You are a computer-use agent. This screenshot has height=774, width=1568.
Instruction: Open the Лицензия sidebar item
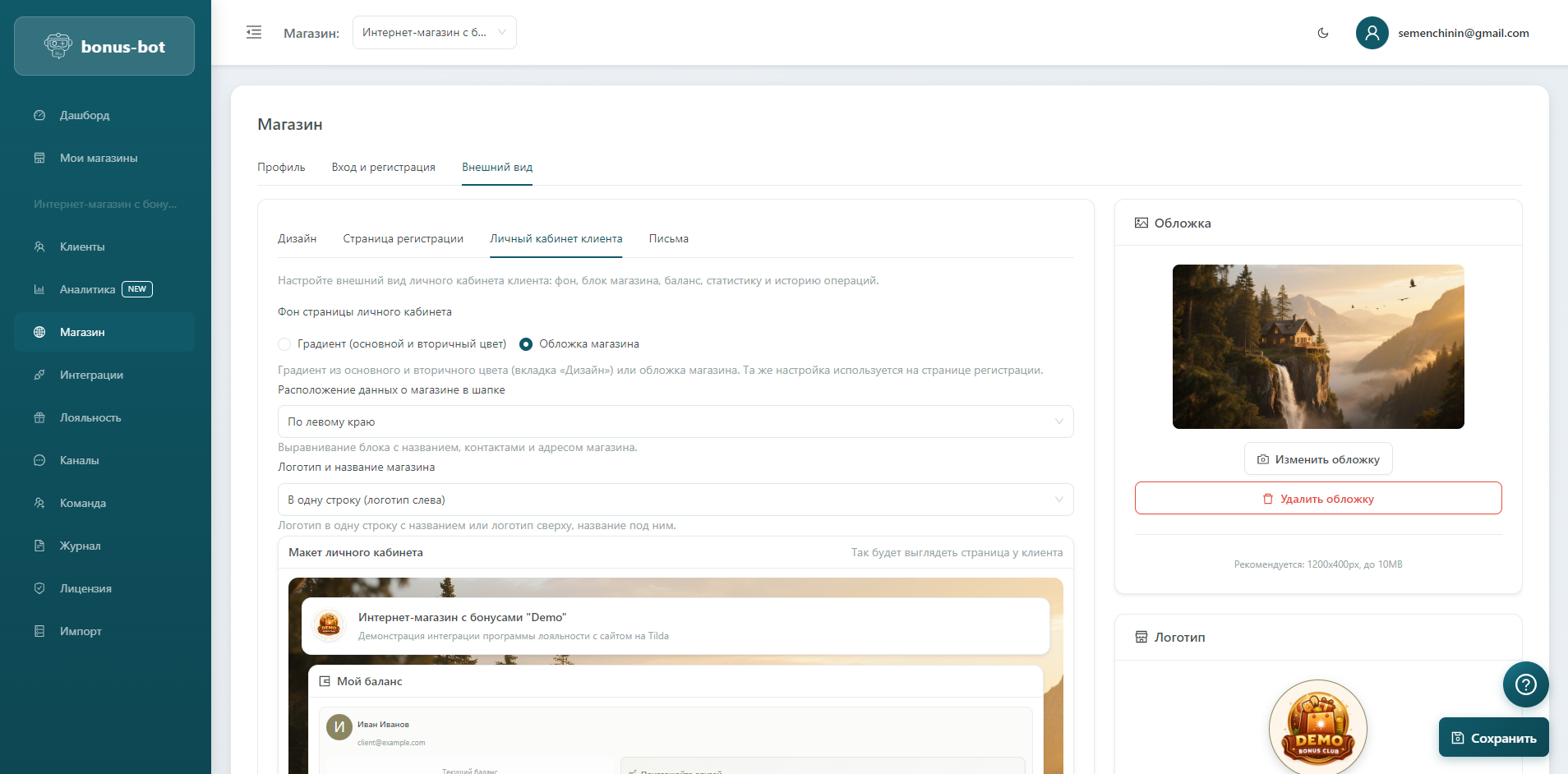point(85,588)
